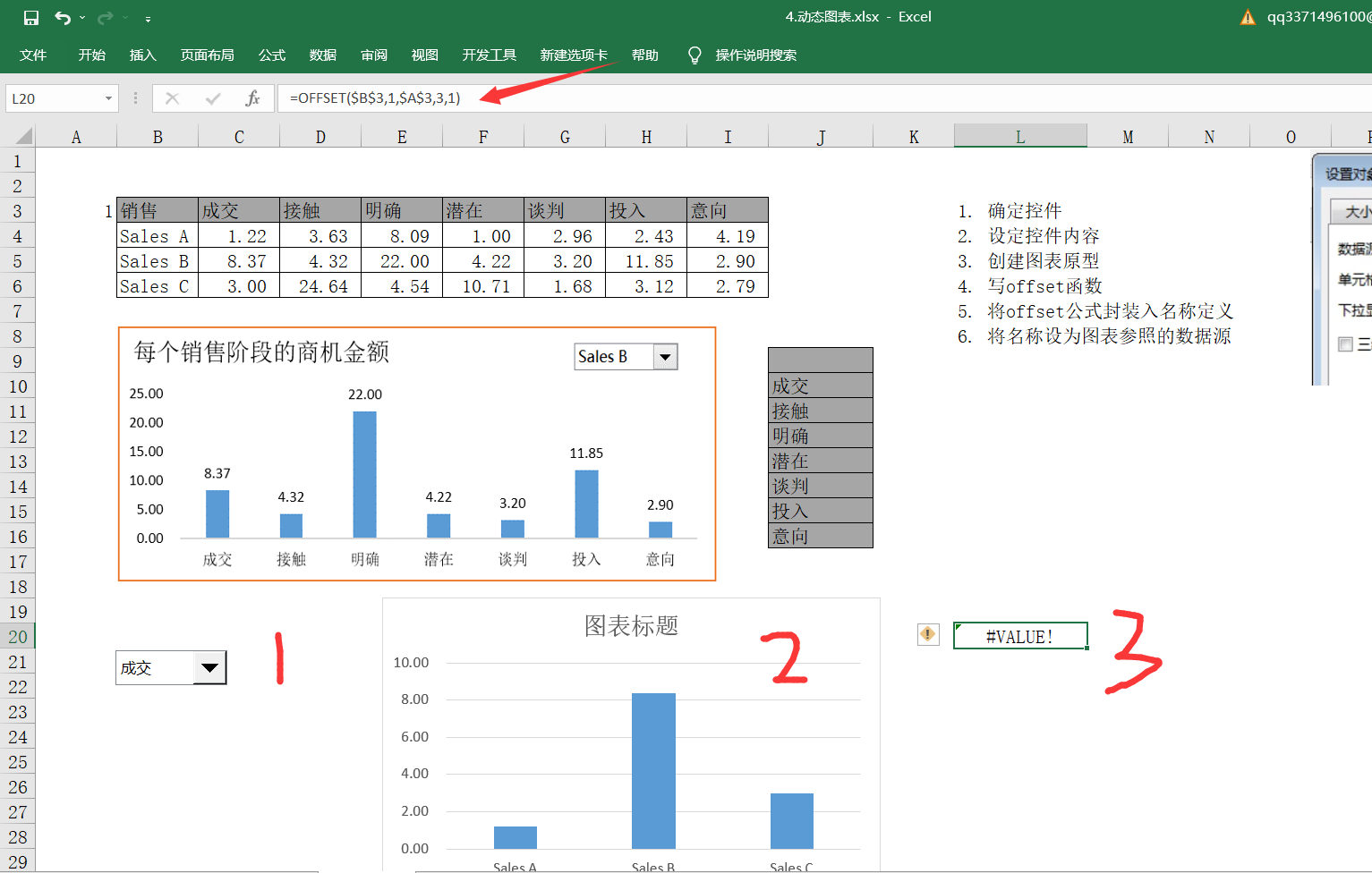
Task: Click the 11.85 投入 bar in upper chart
Action: (x=586, y=504)
